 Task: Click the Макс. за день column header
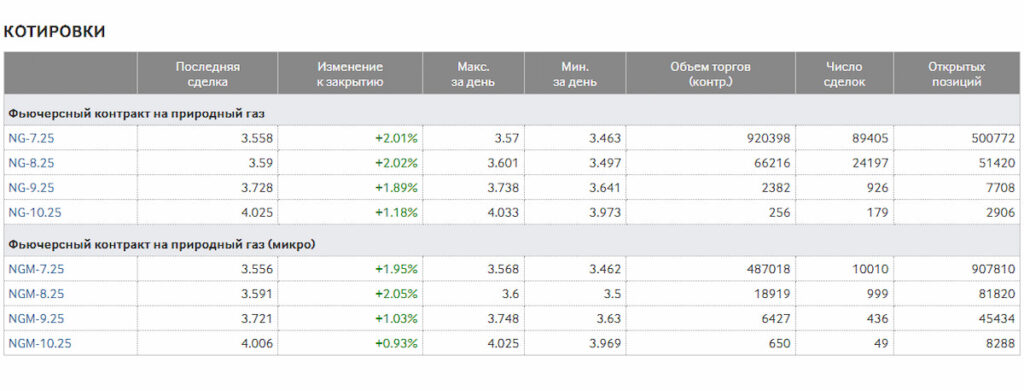pyautogui.click(x=473, y=74)
